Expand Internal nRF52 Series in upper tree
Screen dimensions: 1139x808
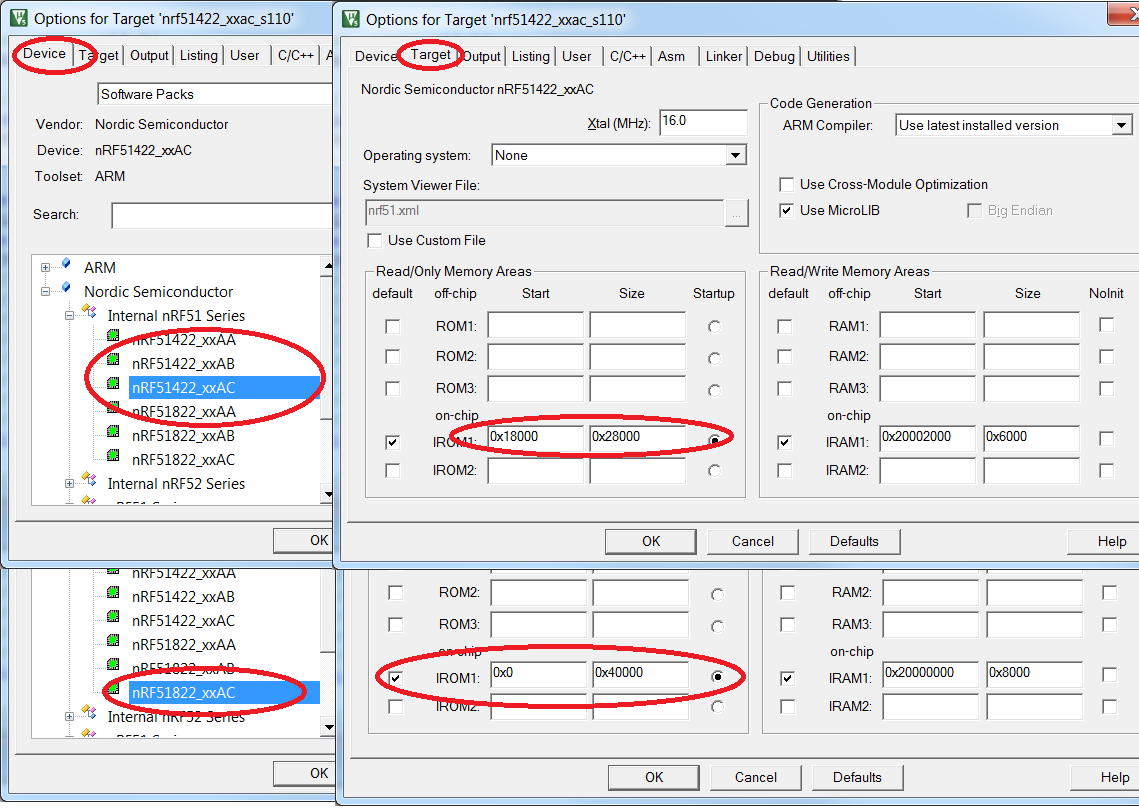click(x=69, y=483)
